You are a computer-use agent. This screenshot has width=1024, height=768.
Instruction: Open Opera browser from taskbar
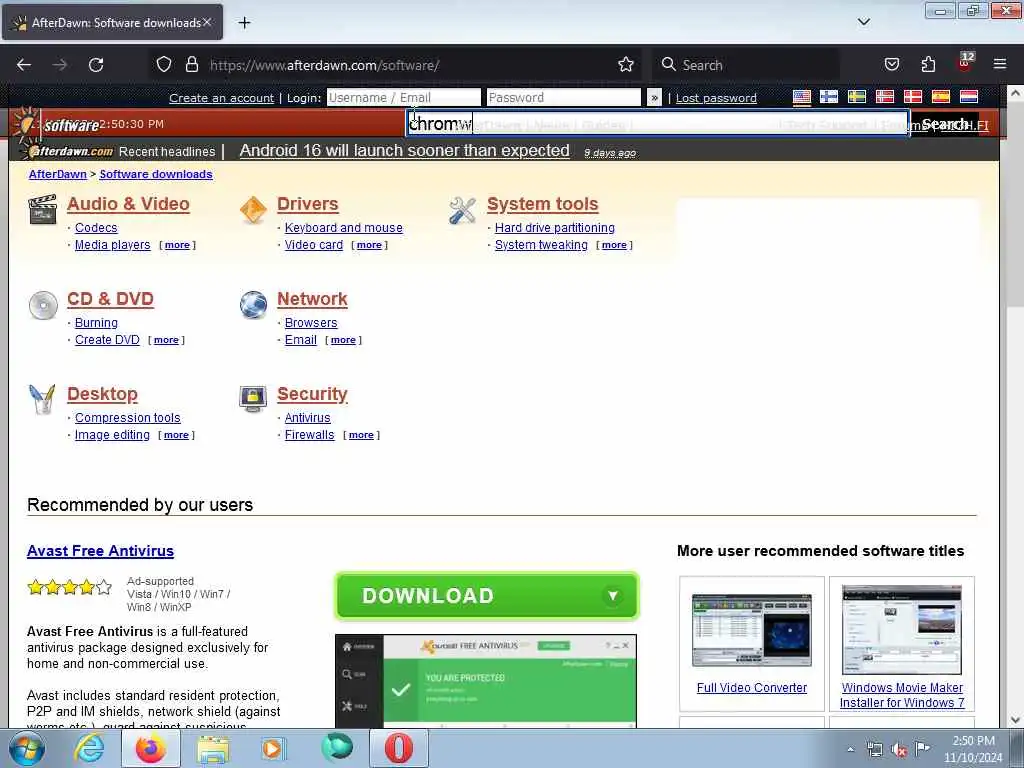click(x=398, y=748)
